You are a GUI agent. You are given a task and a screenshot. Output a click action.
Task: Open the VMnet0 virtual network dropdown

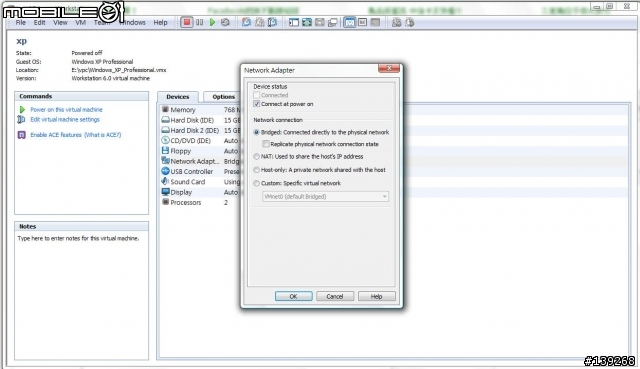pos(325,196)
